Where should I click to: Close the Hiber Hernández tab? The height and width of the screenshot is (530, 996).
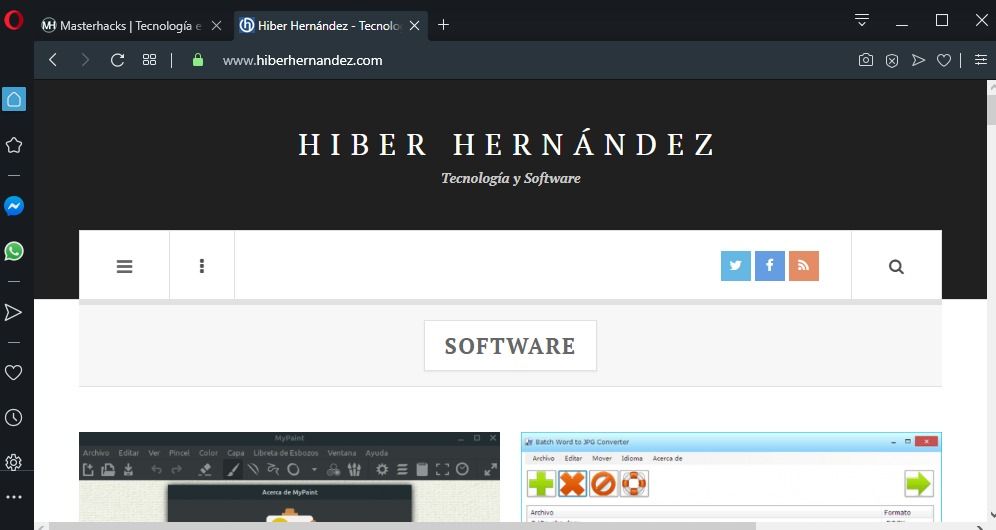pos(415,25)
